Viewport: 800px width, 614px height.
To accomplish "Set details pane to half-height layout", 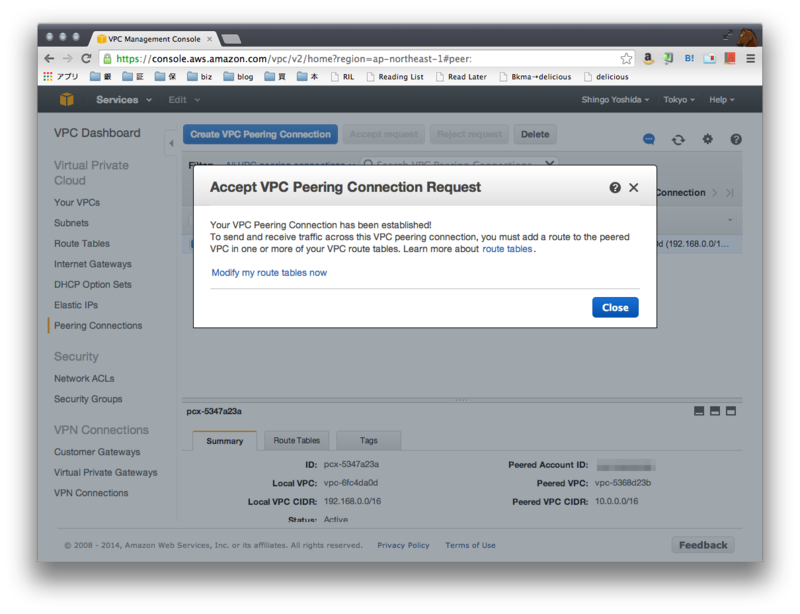I will (715, 411).
